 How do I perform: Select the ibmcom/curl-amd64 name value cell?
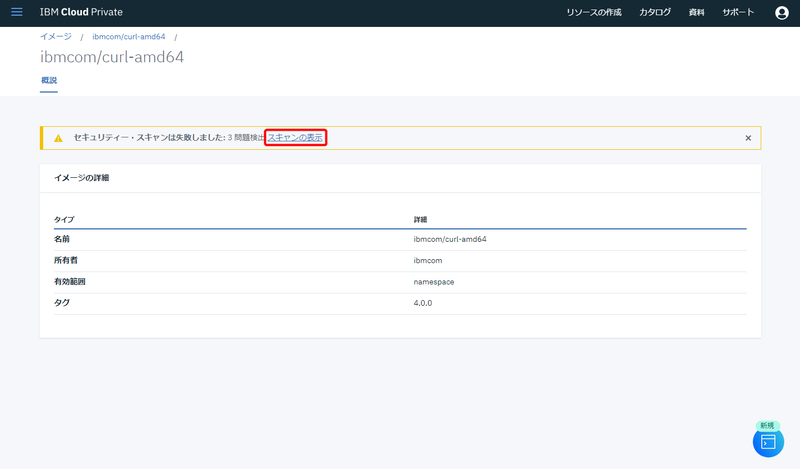click(x=450, y=239)
